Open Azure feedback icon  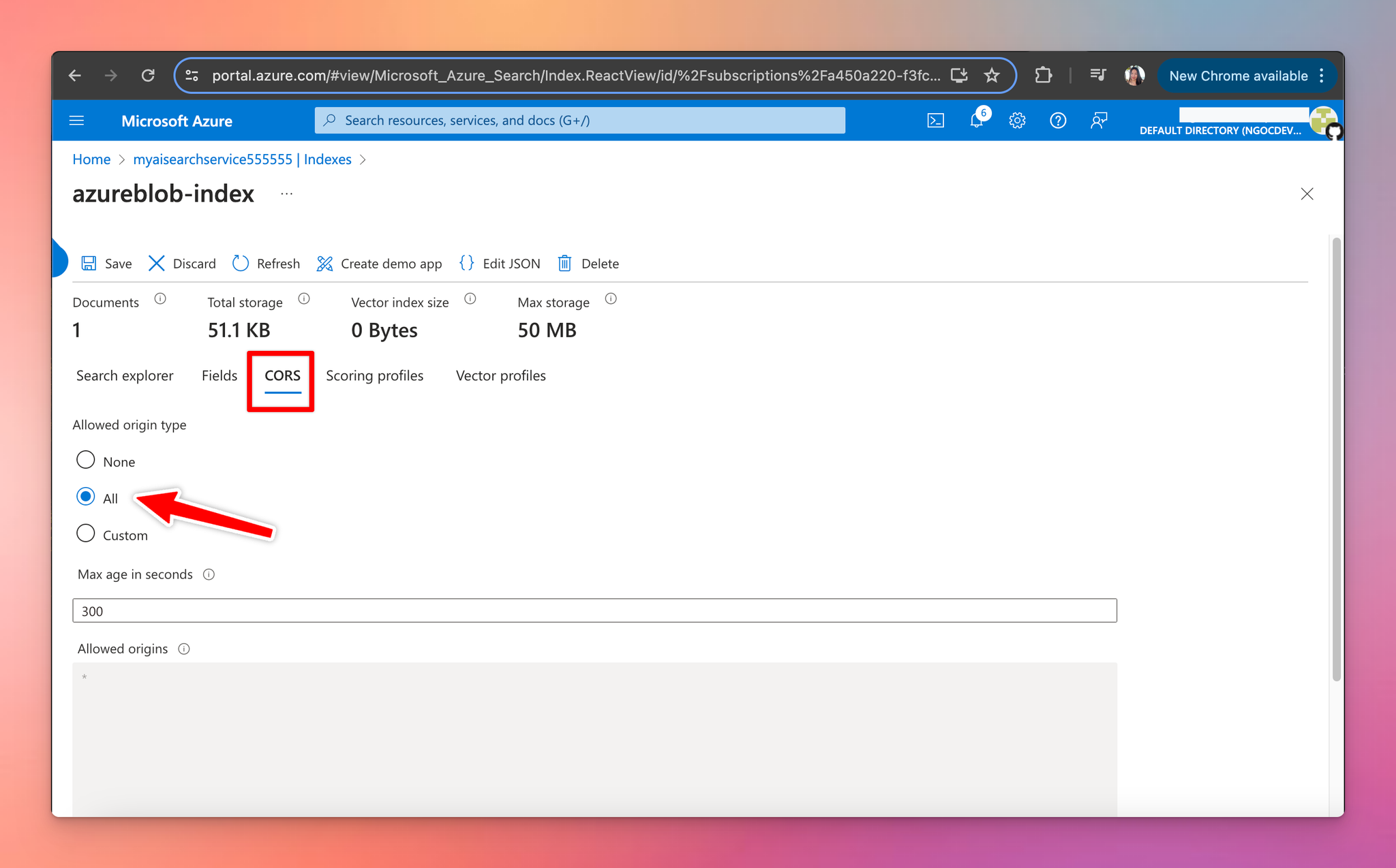(x=1099, y=121)
